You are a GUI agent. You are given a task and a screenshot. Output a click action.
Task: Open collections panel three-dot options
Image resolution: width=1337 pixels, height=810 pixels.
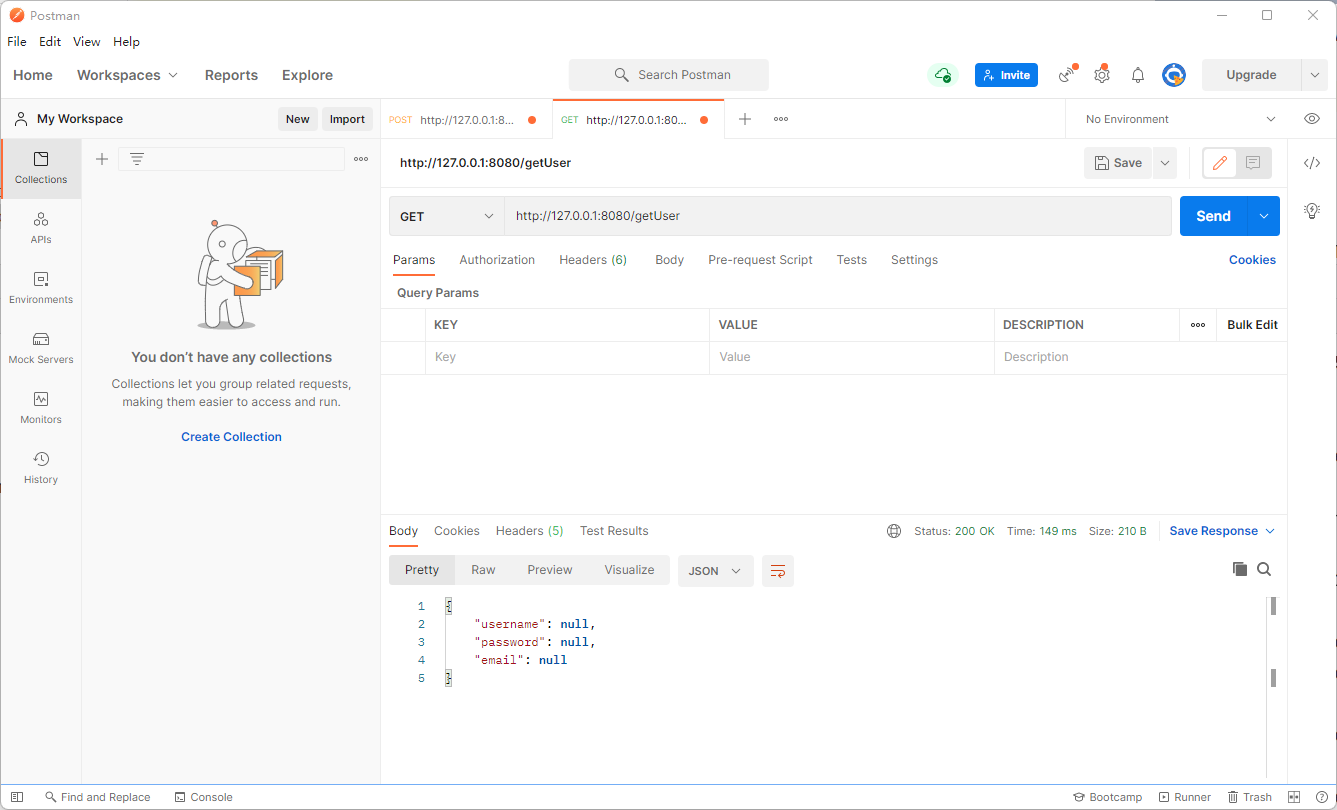(361, 159)
